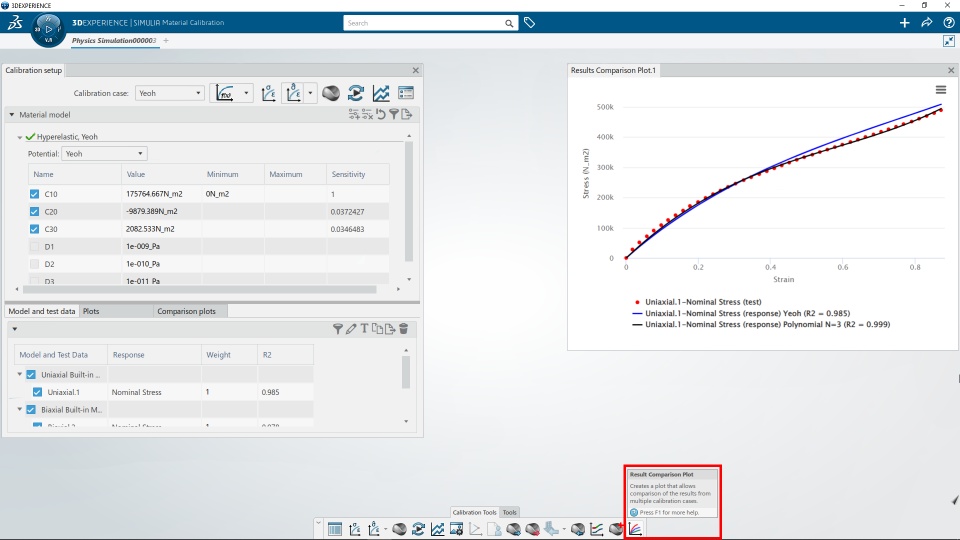Uncheck the C20 parameter checkbox
Viewport: 960px width, 540px height.
34,212
